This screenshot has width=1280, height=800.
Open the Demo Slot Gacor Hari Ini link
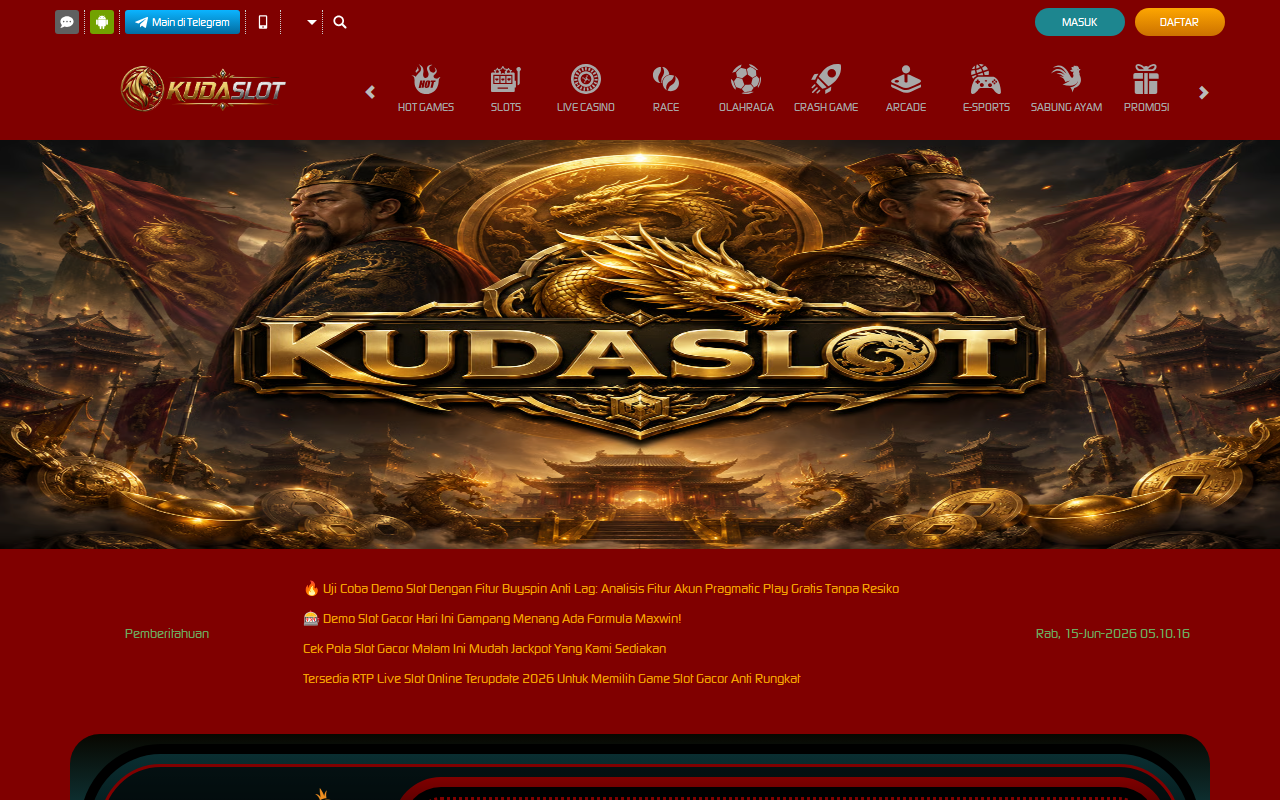(x=492, y=619)
